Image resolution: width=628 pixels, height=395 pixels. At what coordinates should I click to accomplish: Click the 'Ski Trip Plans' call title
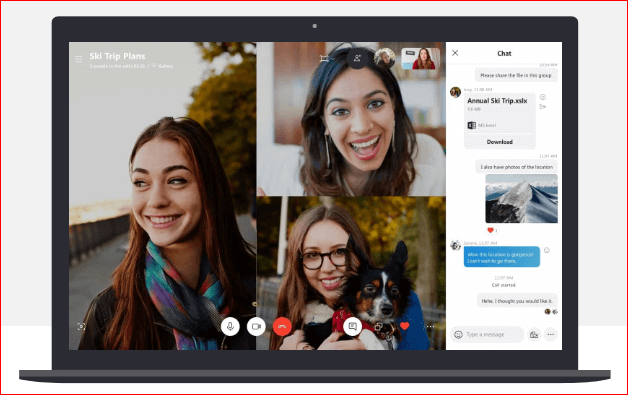coord(117,56)
